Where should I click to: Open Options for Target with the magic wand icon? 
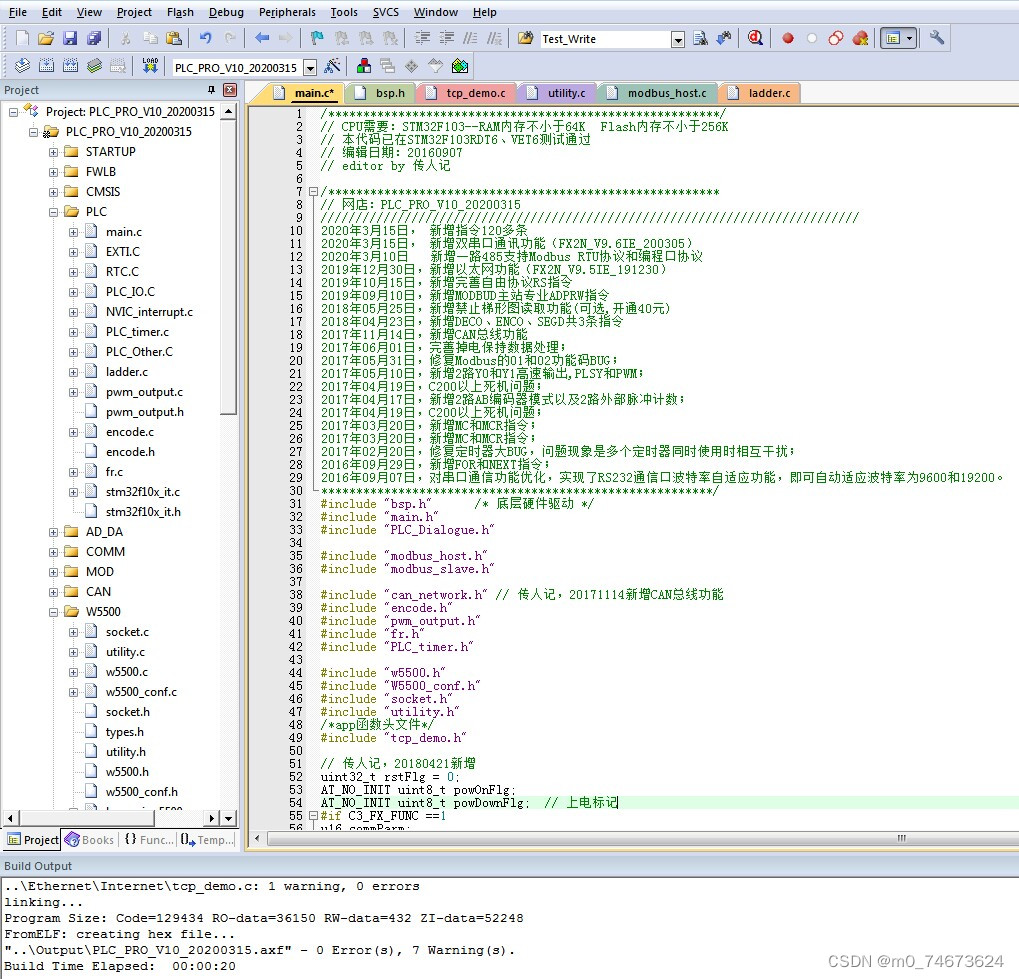(x=332, y=66)
